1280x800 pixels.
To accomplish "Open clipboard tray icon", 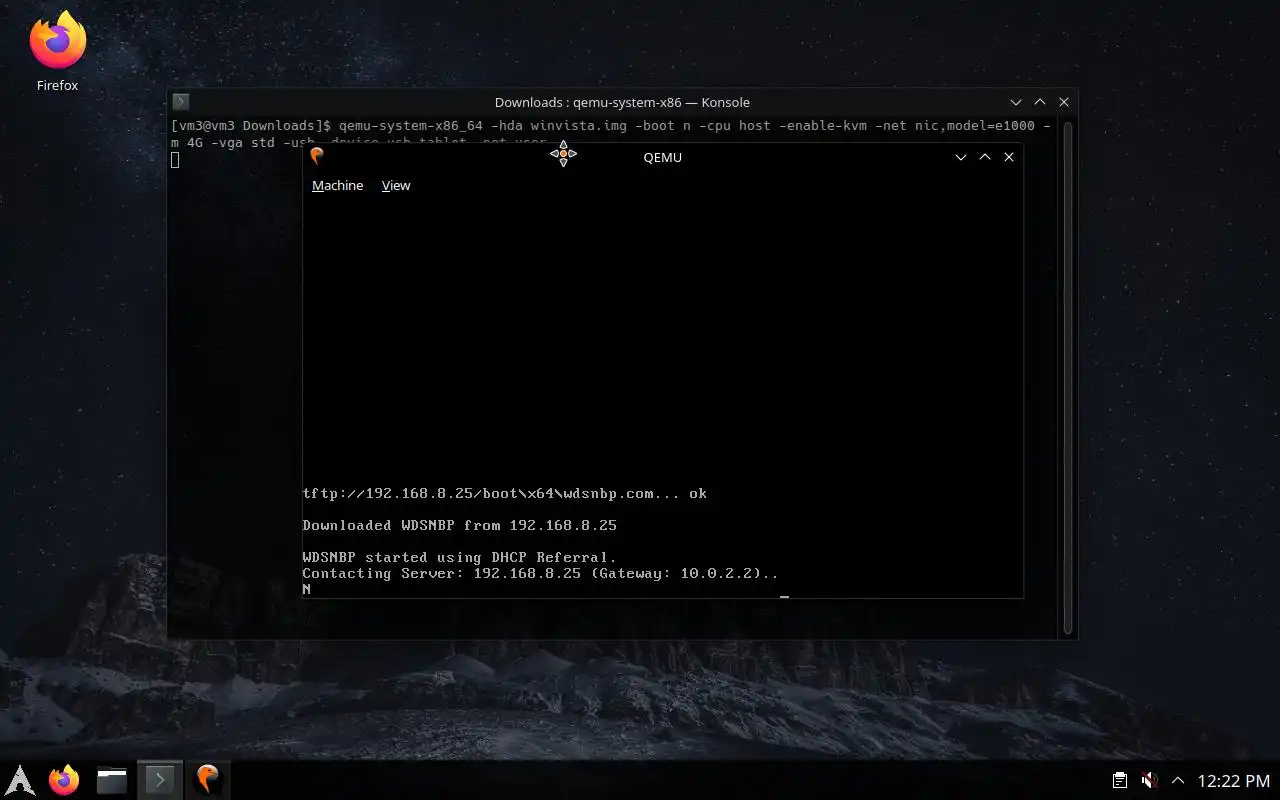I will (1120, 780).
